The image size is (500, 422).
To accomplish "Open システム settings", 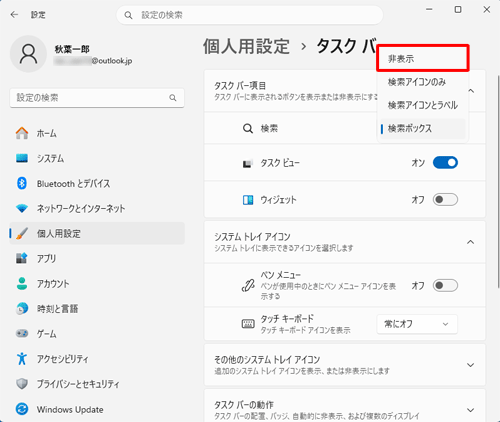I will tap(97, 158).
